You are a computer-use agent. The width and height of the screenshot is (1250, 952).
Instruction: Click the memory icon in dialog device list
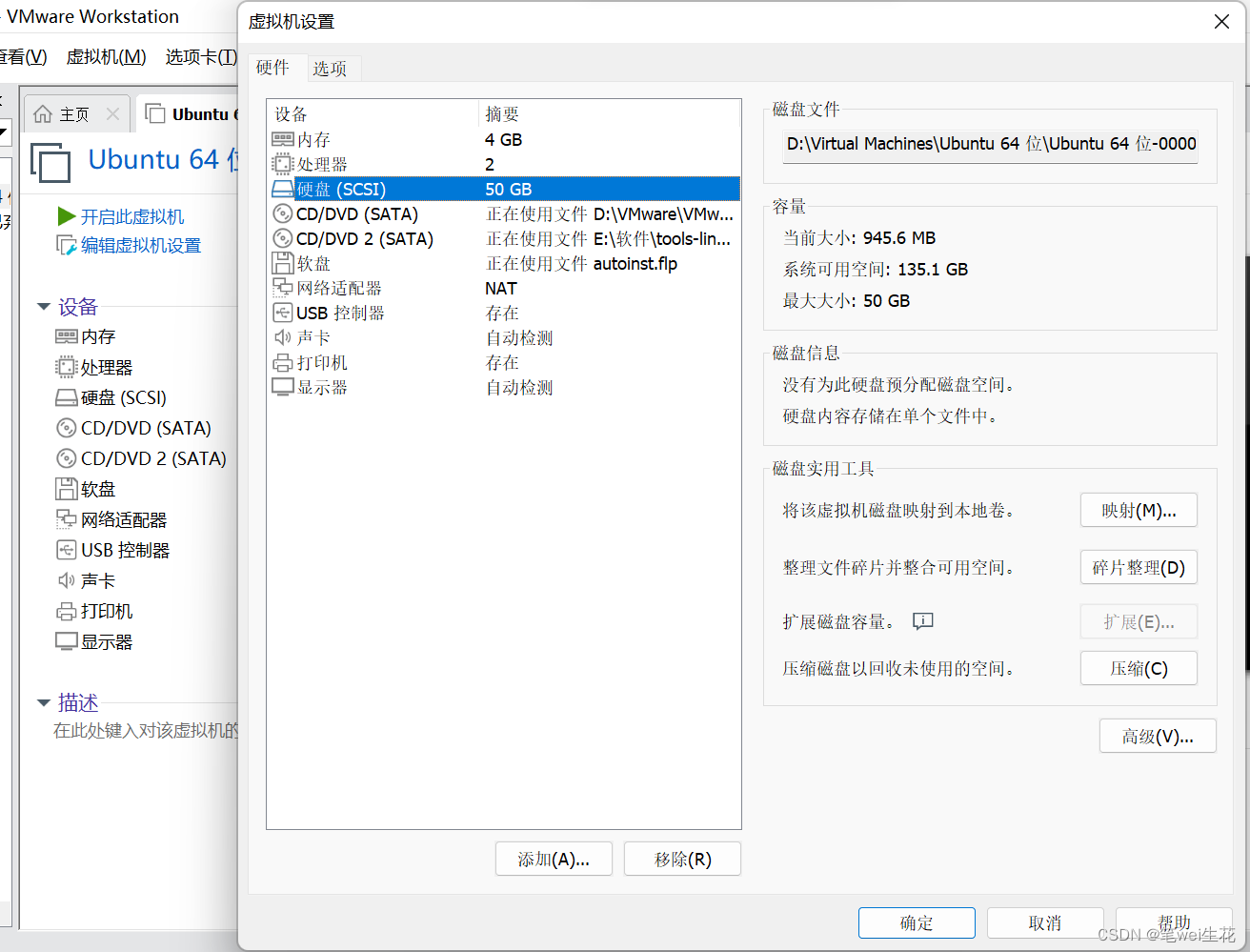[282, 139]
